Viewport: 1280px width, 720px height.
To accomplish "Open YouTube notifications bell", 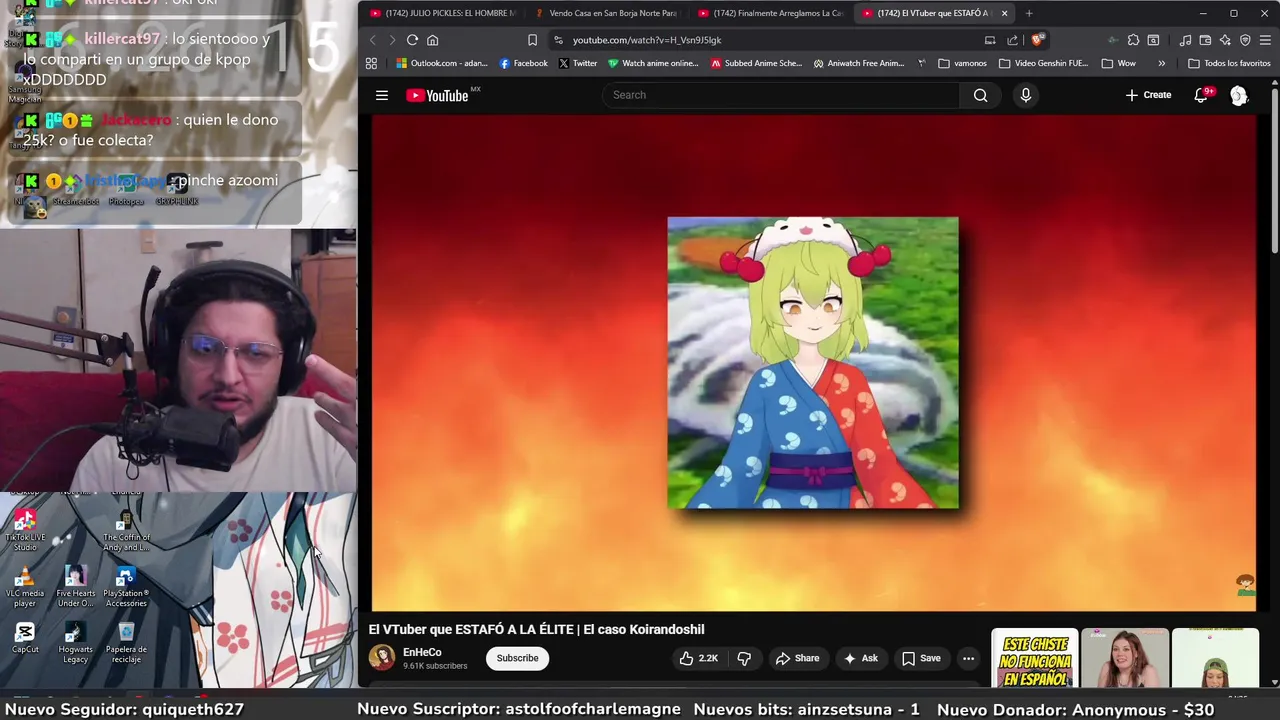I will 1202,95.
